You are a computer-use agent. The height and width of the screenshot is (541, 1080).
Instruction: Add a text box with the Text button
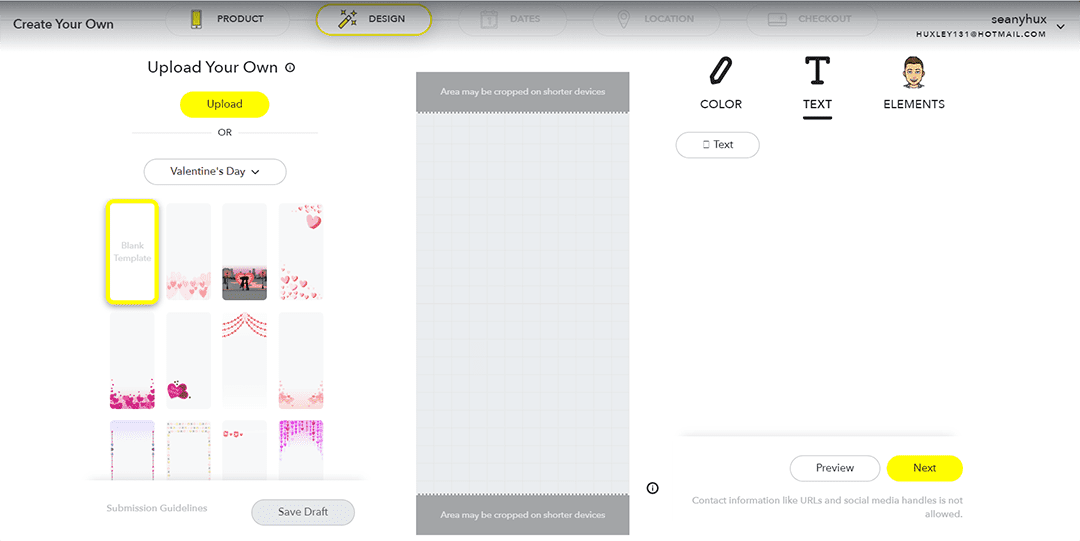click(x=717, y=145)
